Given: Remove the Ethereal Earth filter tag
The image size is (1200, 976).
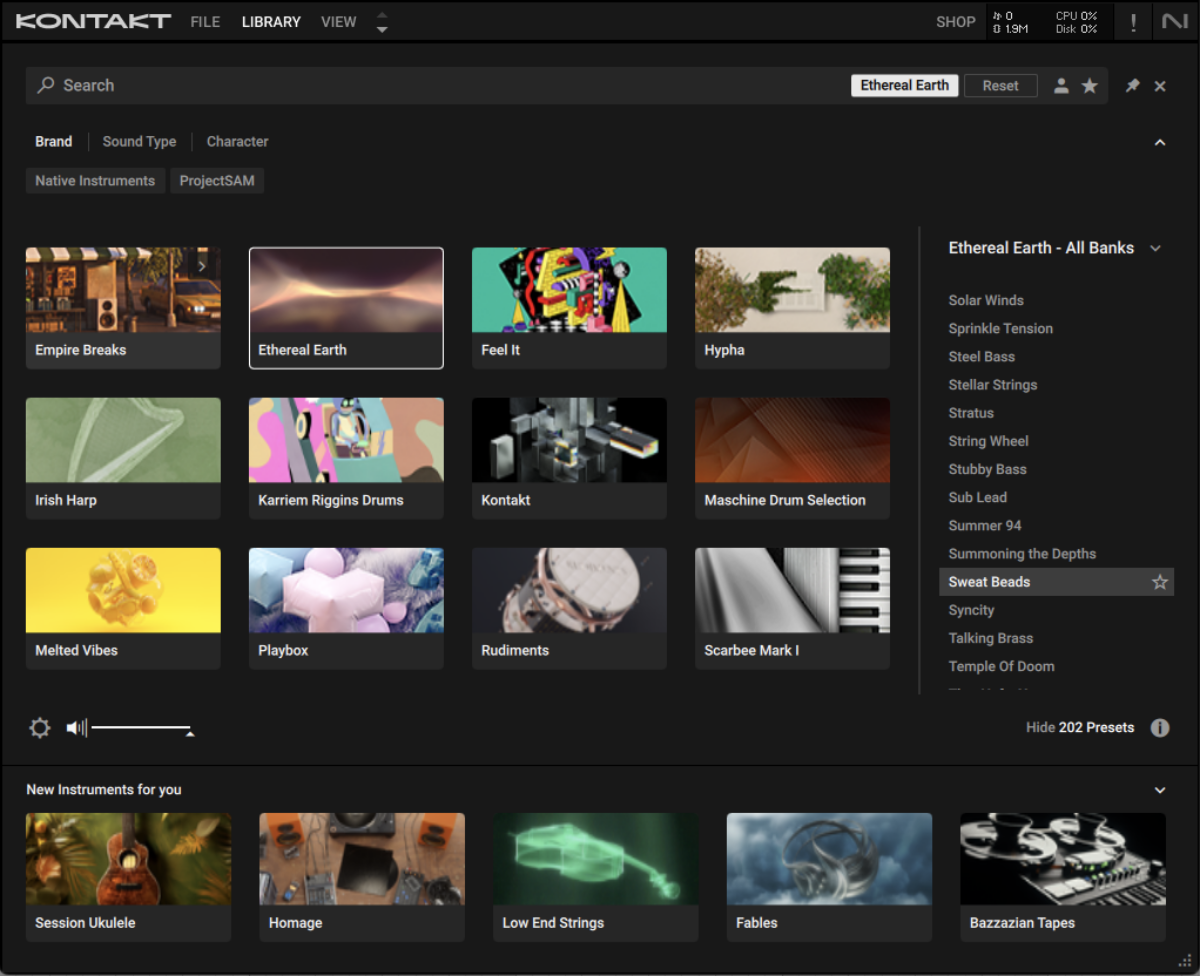Looking at the screenshot, I should pos(905,86).
